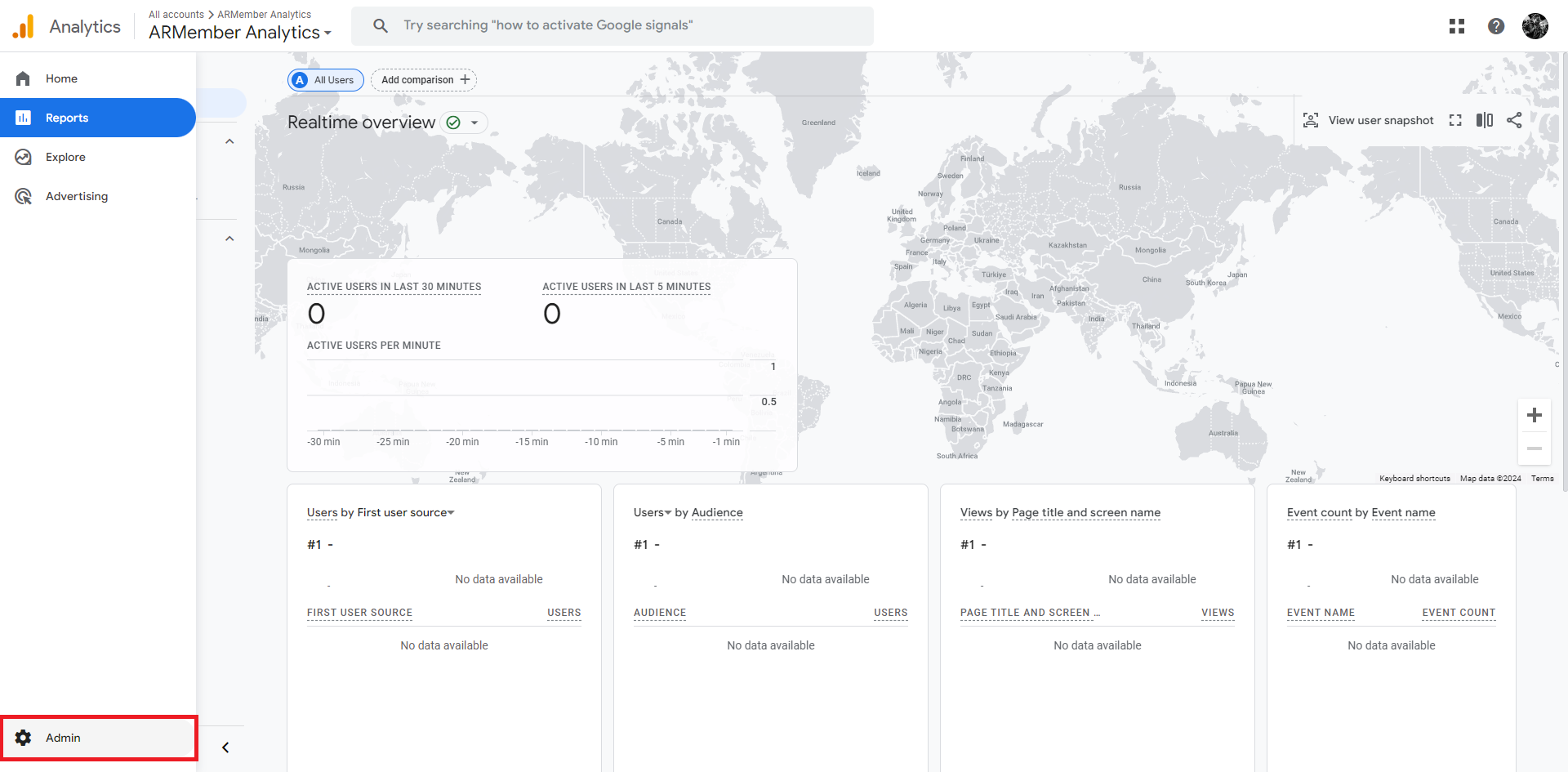Click Active Users in Last 30 Minutes label
The image size is (1568, 772).
click(x=394, y=287)
